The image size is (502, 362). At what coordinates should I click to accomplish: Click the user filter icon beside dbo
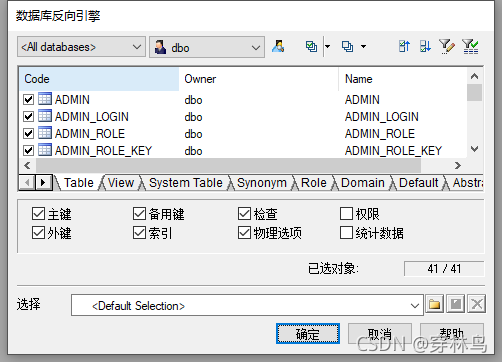click(x=278, y=46)
